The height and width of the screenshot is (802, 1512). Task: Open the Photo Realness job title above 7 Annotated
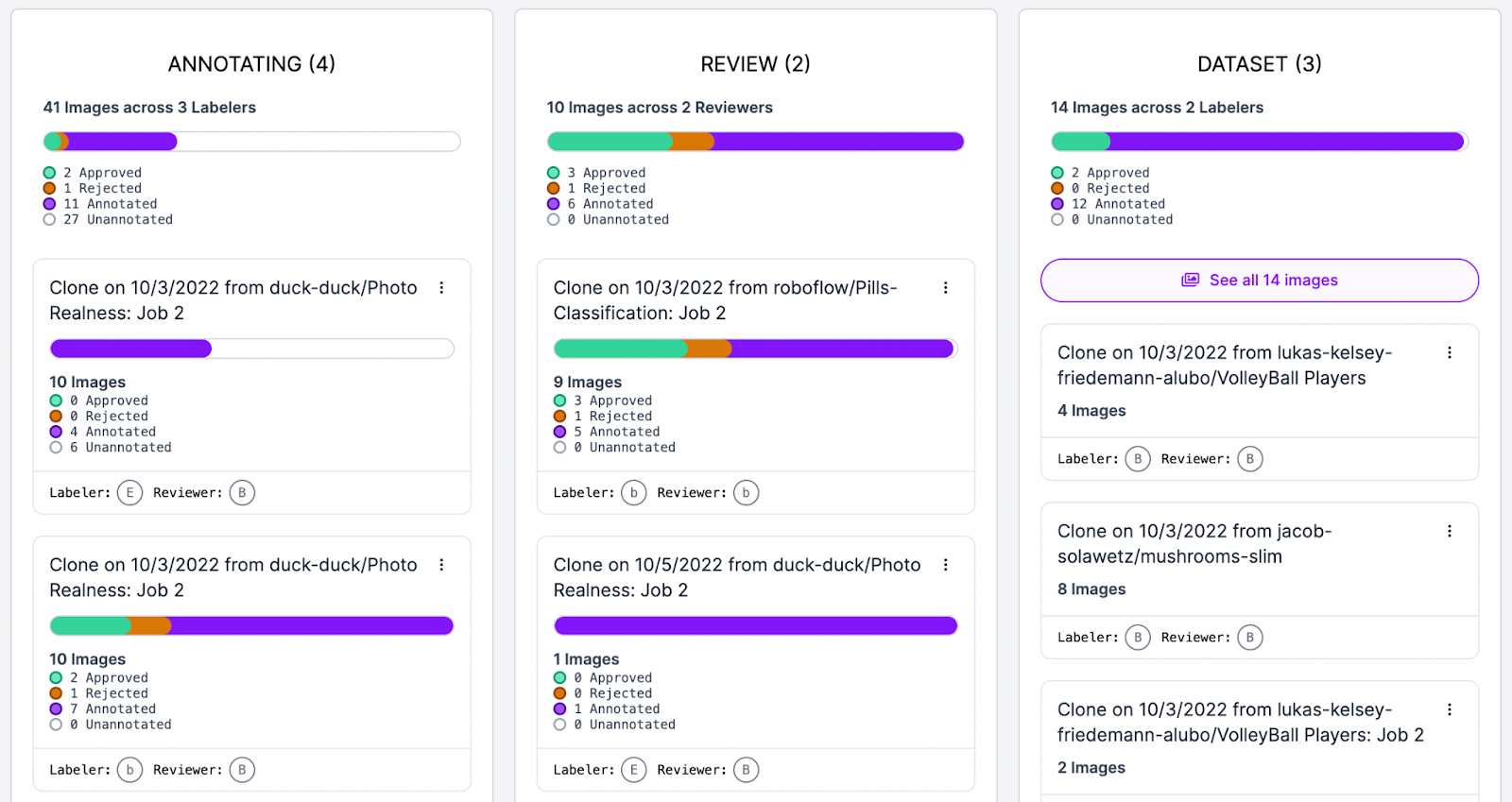click(x=233, y=577)
